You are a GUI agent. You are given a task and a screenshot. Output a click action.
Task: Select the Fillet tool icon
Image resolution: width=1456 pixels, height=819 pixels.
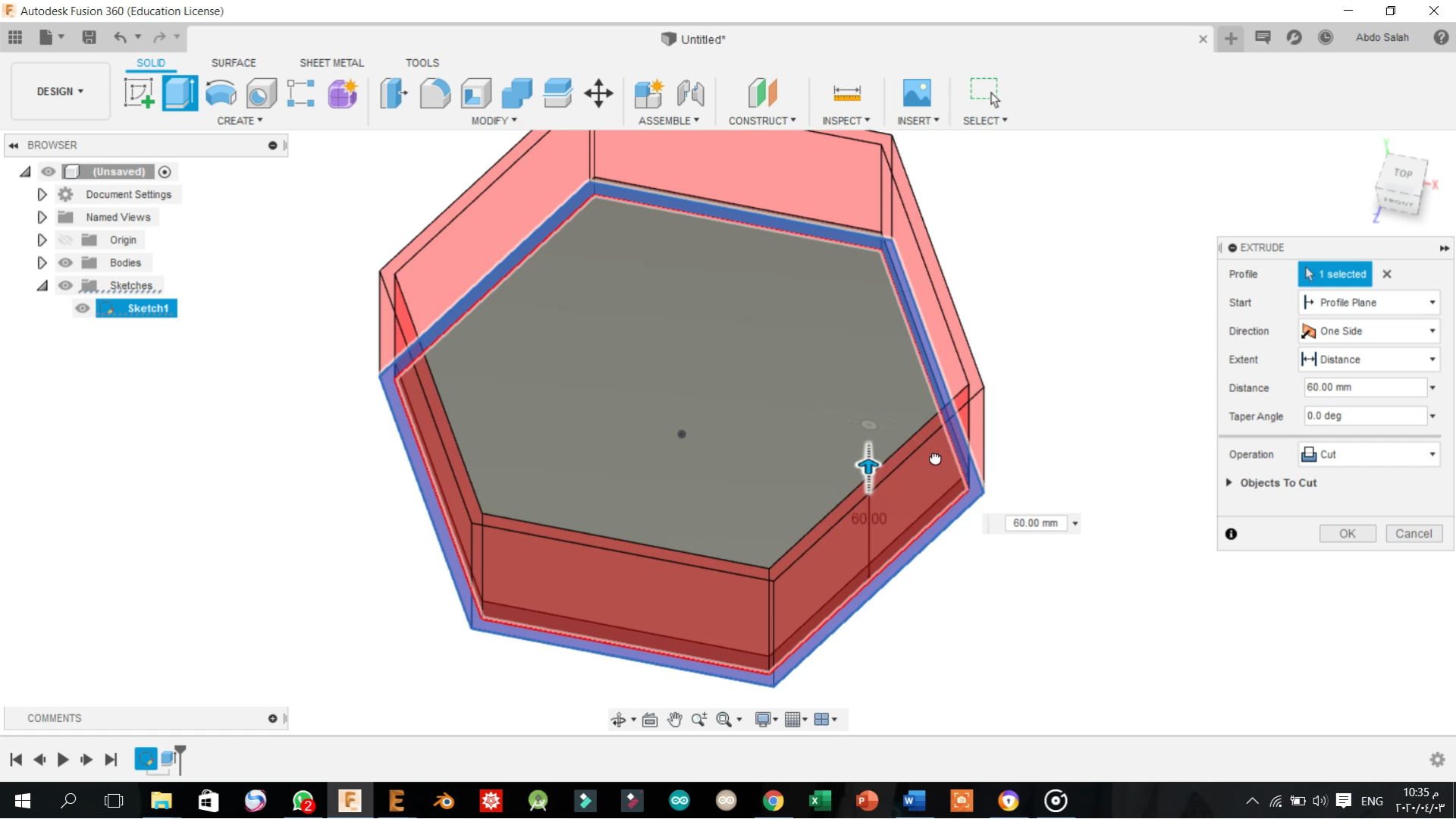[435, 93]
